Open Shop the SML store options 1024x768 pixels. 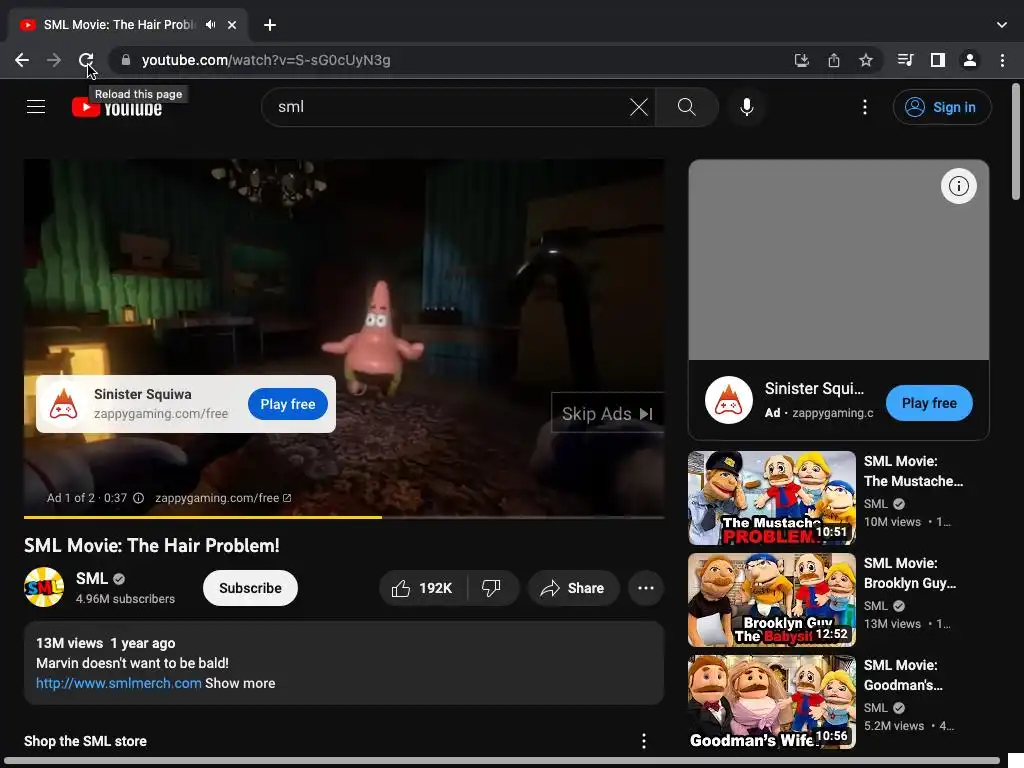(x=644, y=741)
